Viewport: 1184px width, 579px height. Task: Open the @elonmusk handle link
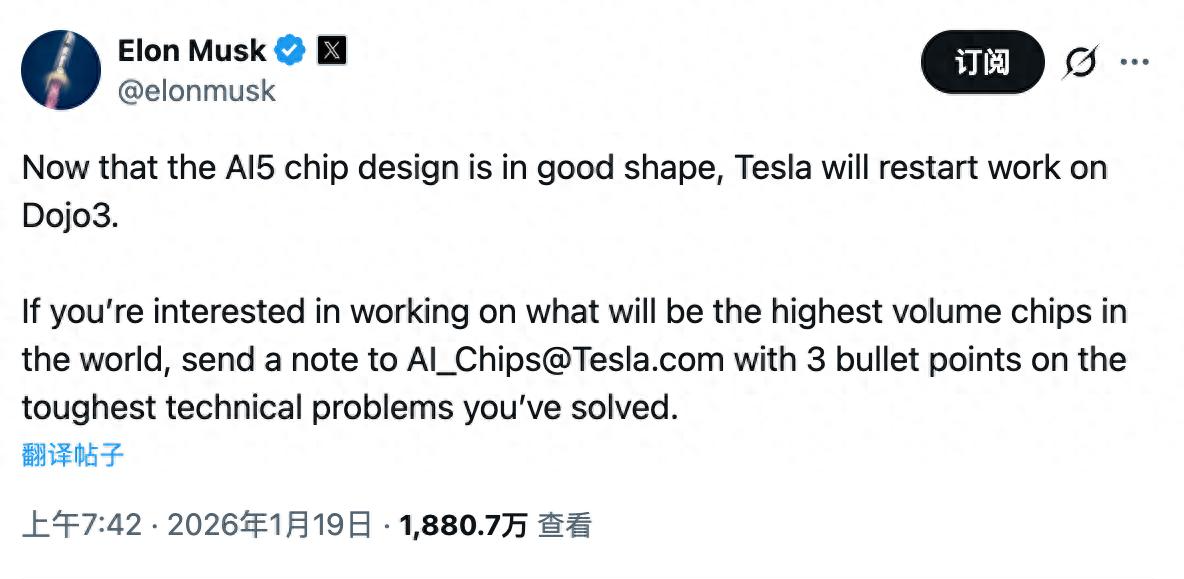(196, 91)
